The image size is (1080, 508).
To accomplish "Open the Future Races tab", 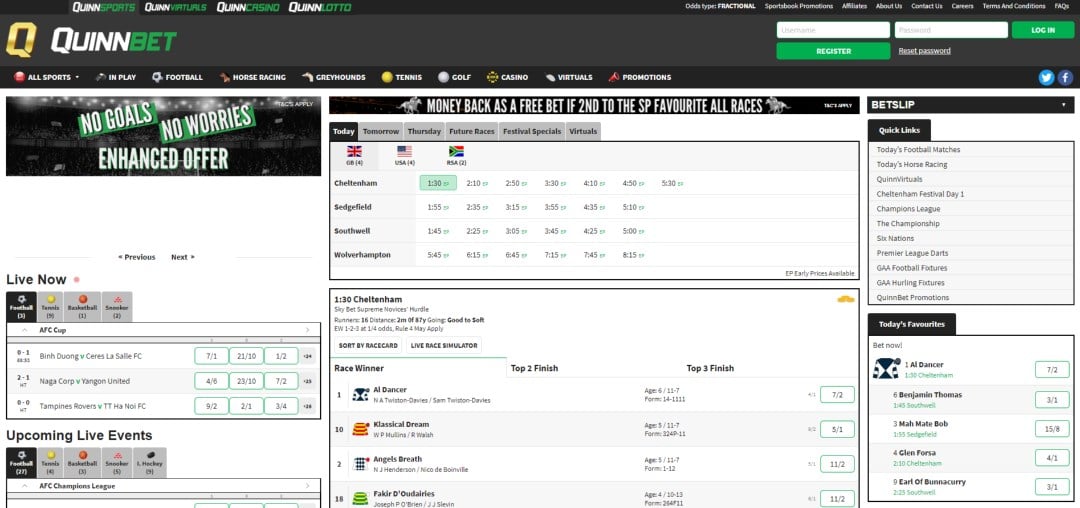I will [x=472, y=131].
